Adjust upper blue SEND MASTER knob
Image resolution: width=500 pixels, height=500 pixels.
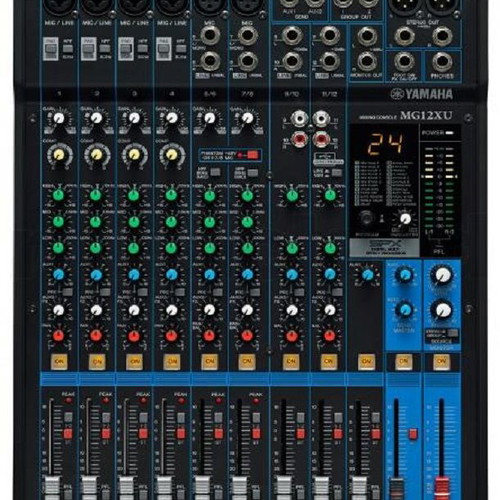[404, 274]
